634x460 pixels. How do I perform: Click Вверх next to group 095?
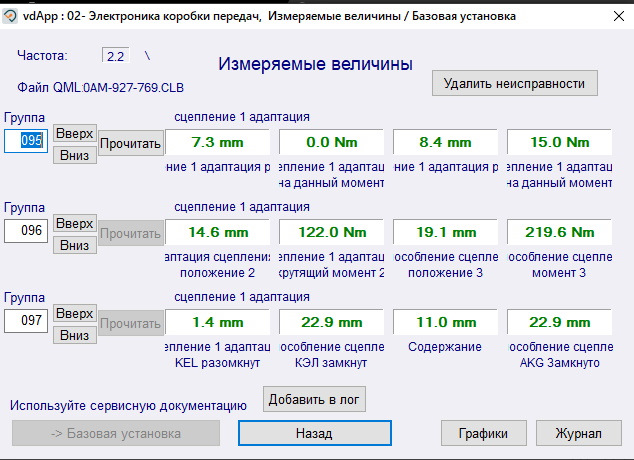point(75,133)
